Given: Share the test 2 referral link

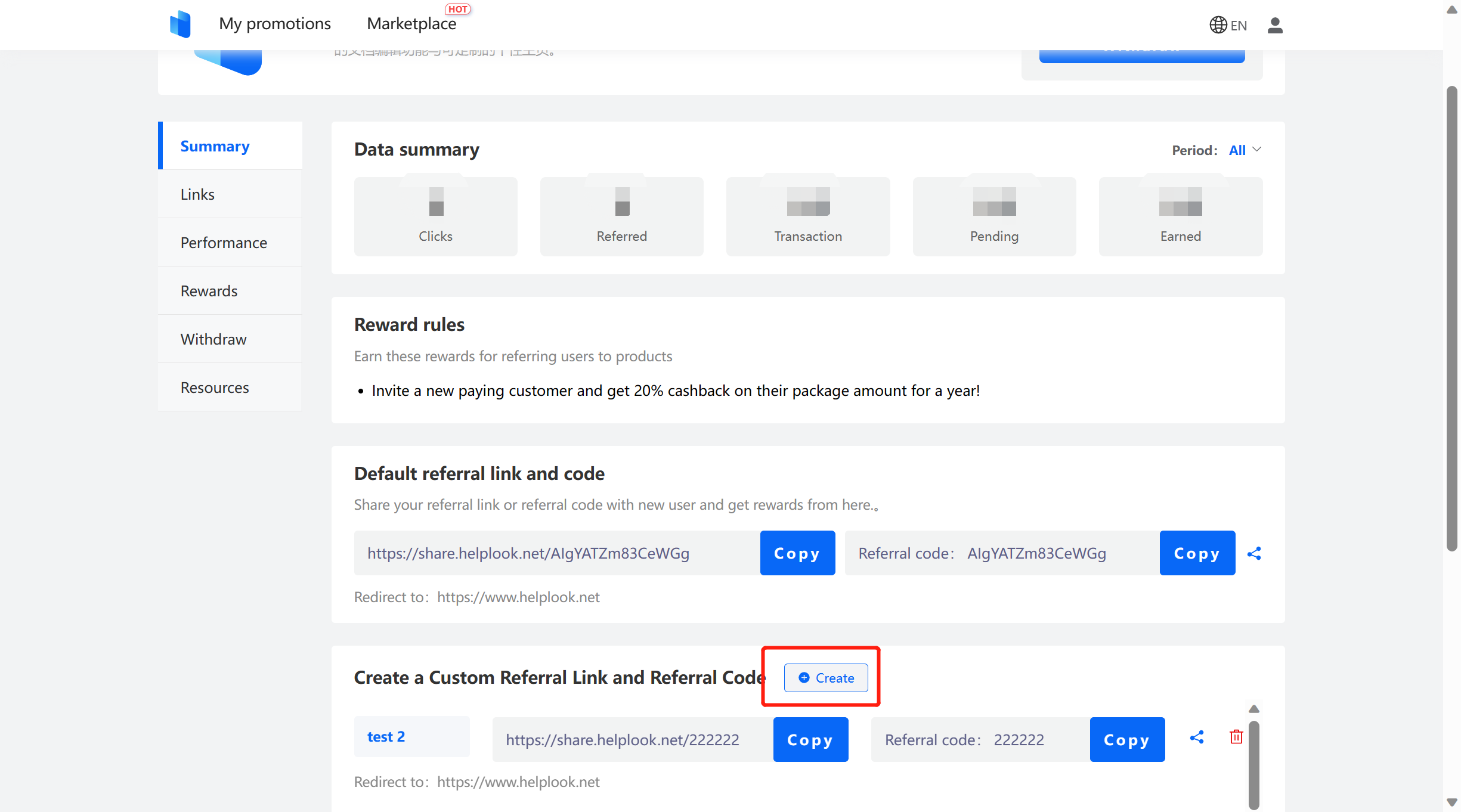Looking at the screenshot, I should [1197, 737].
